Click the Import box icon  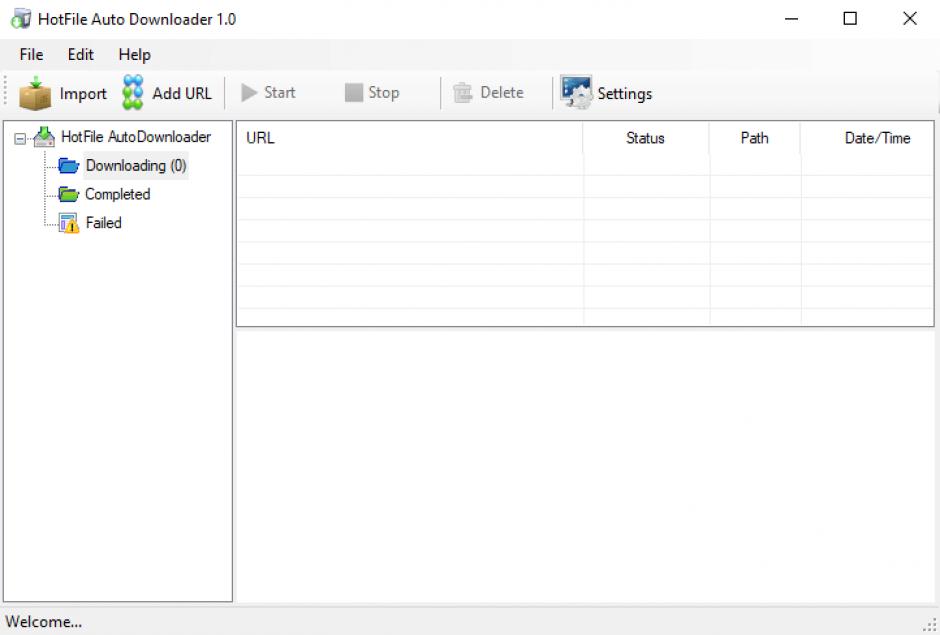pos(35,93)
